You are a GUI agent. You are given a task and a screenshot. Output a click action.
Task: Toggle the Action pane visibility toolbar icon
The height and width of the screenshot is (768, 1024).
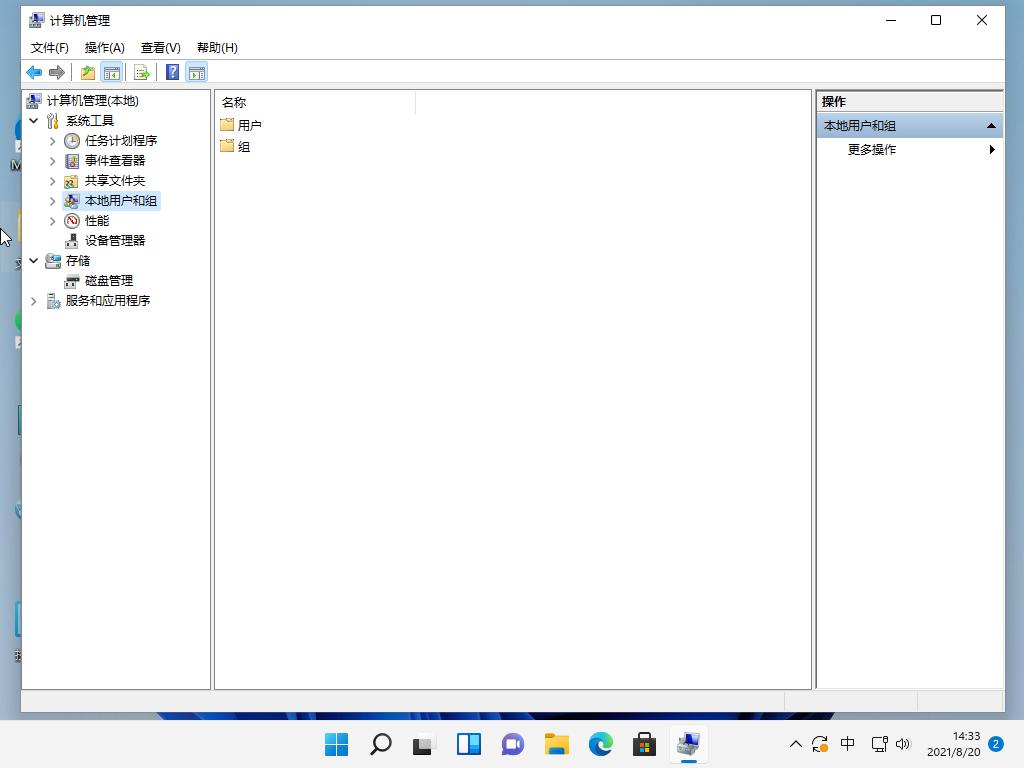(197, 71)
